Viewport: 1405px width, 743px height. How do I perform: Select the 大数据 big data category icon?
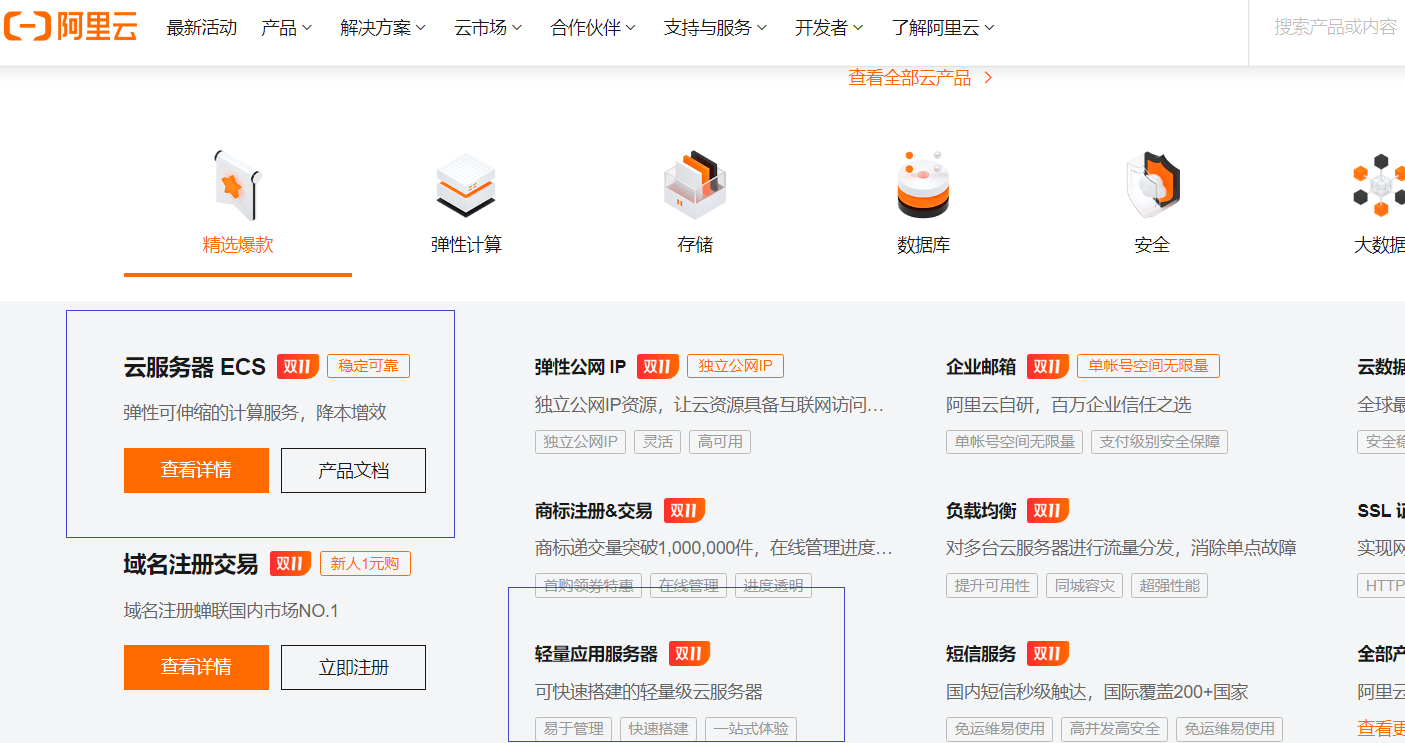(1378, 185)
